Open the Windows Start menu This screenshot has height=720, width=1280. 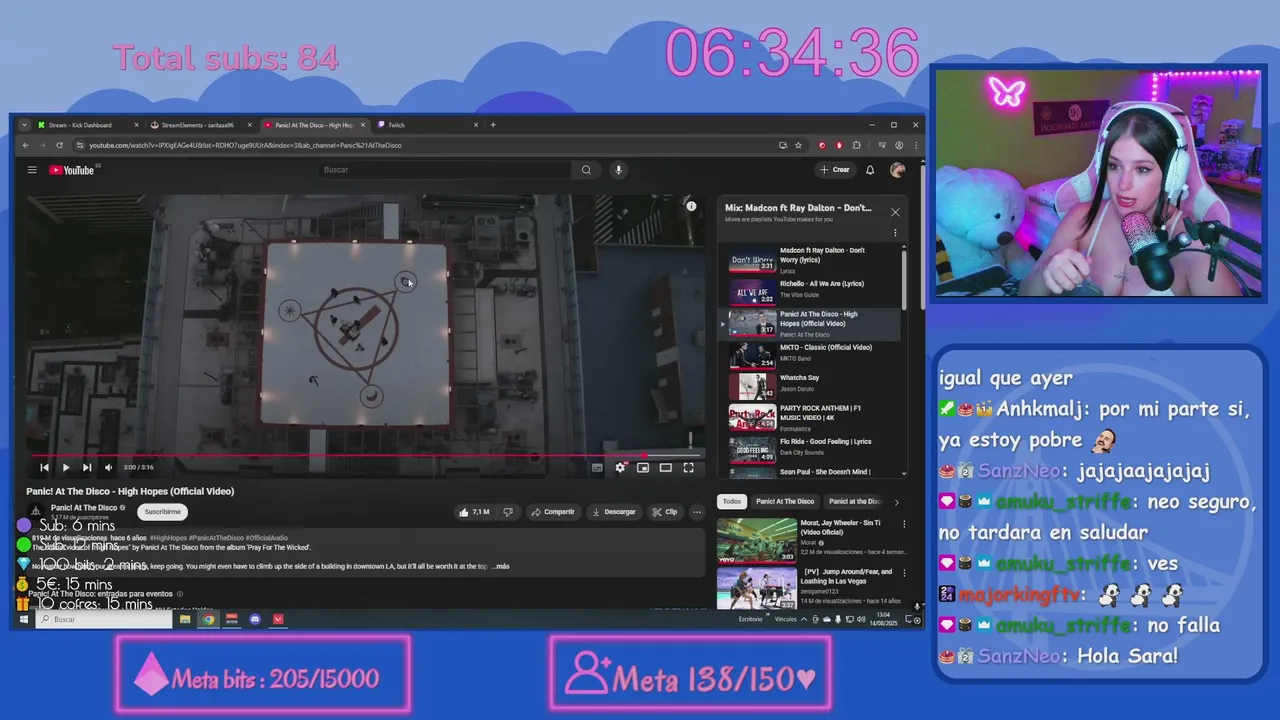click(24, 619)
